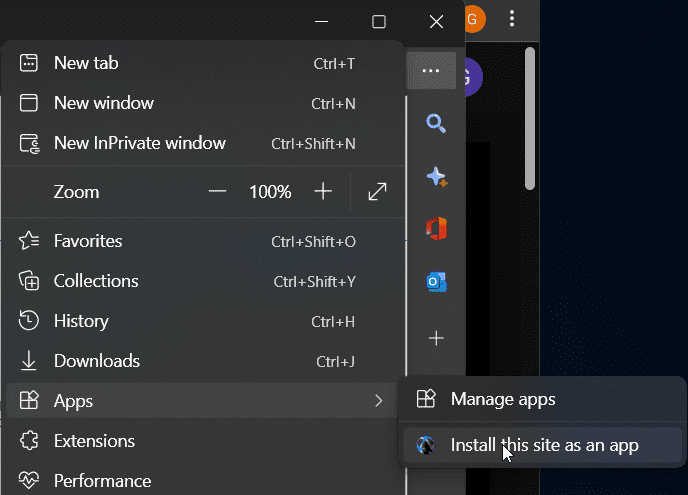Click the orange G profile avatar
The image size is (688, 495).
click(475, 19)
